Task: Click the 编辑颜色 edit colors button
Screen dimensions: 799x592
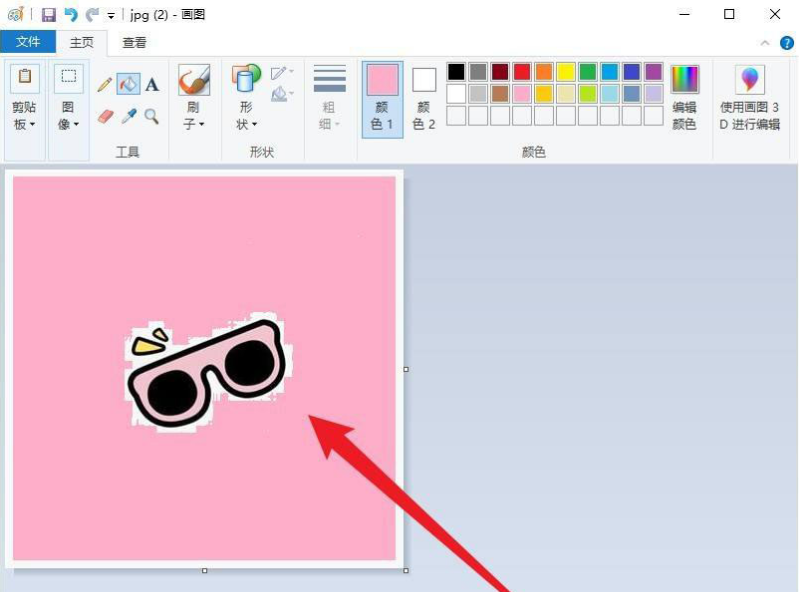Action: click(x=684, y=99)
